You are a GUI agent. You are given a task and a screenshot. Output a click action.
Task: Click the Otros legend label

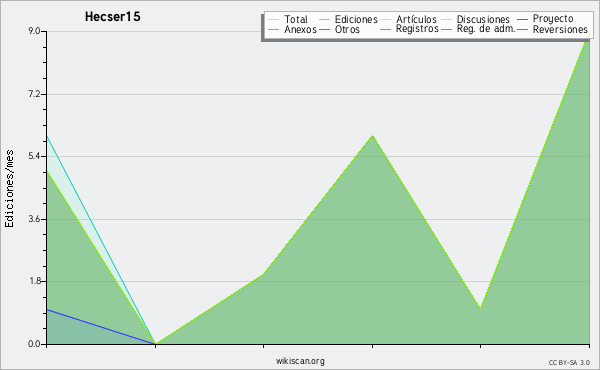pos(347,29)
